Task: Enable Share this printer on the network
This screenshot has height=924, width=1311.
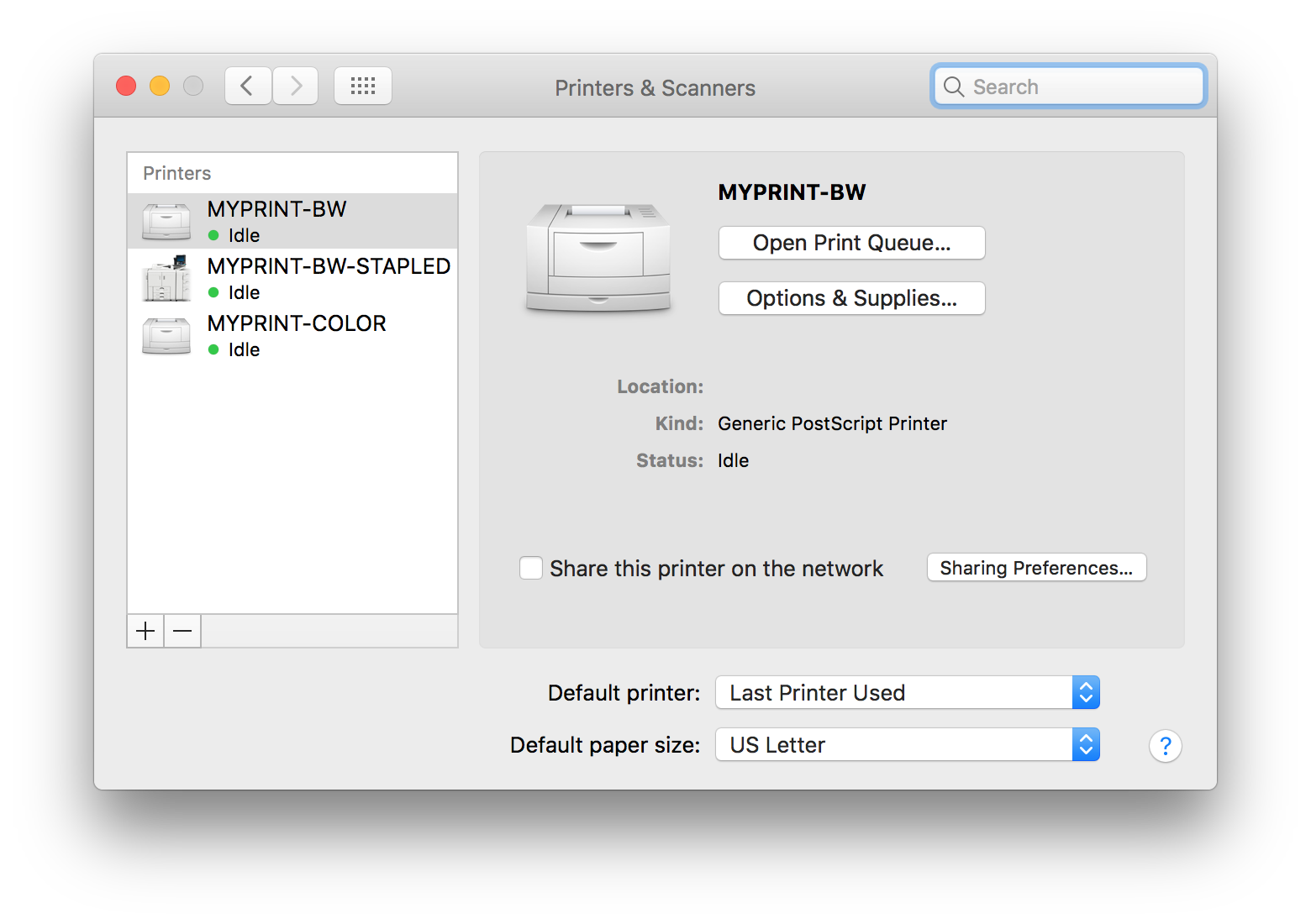Action: [x=531, y=569]
